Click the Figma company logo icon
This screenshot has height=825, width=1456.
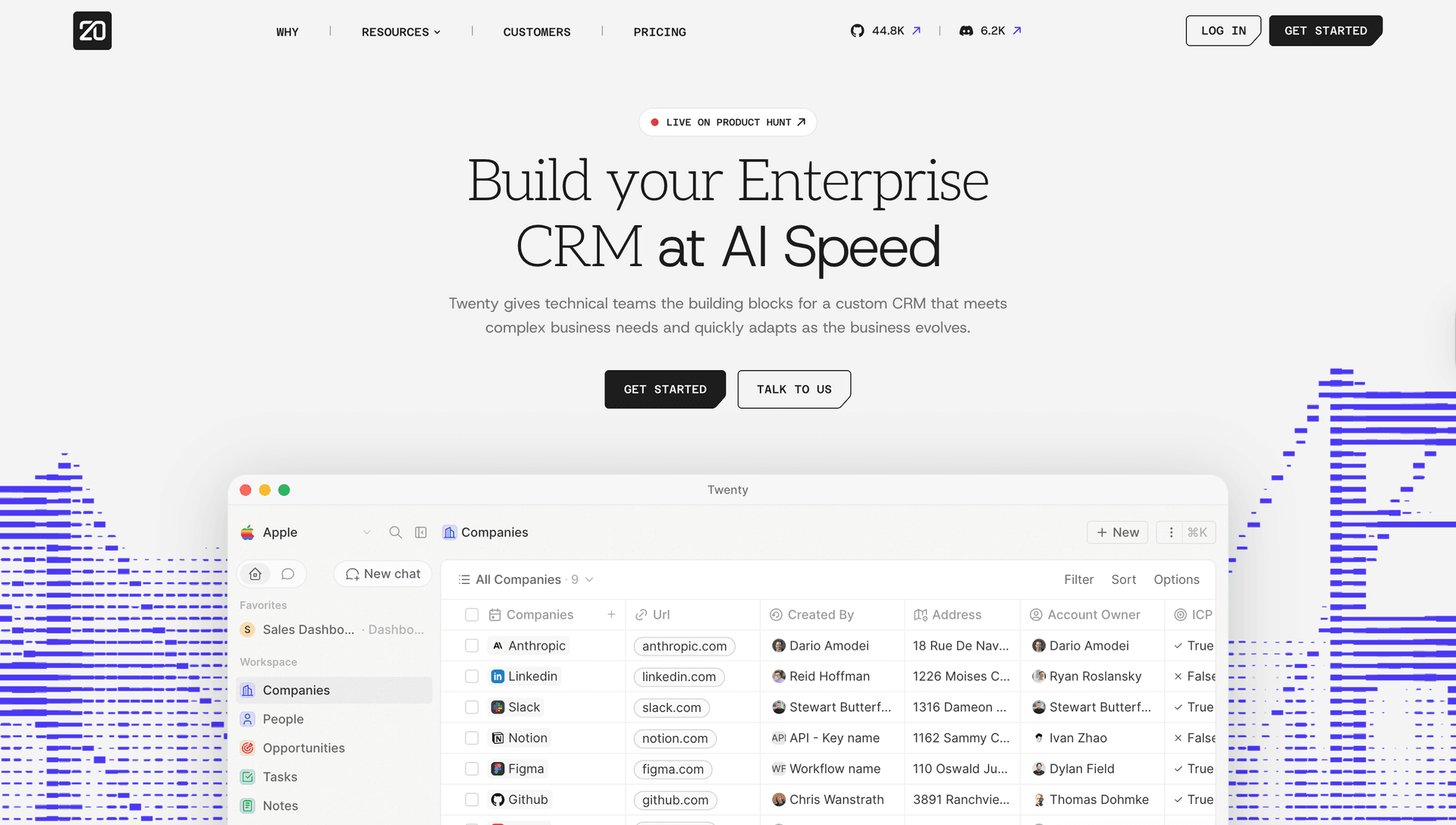tap(497, 769)
